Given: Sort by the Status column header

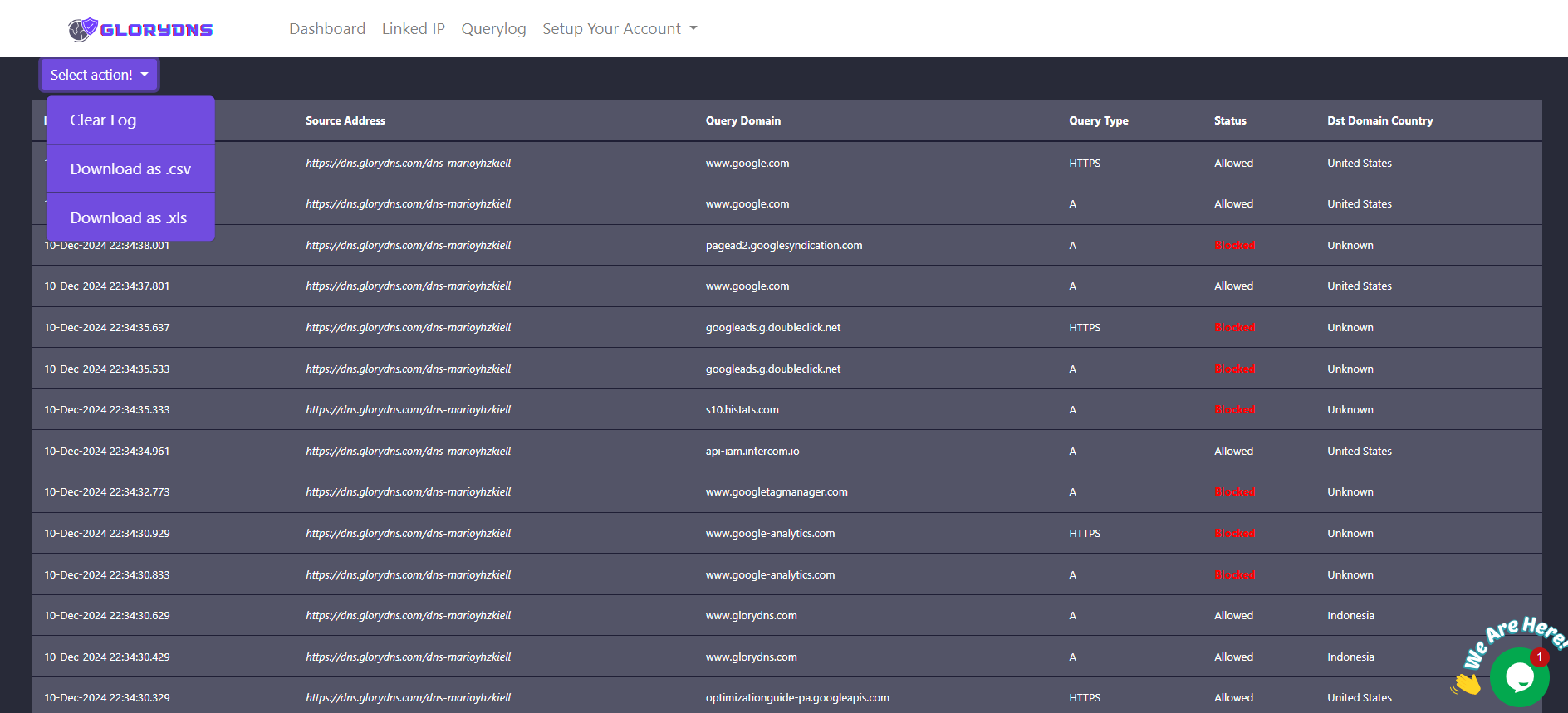Looking at the screenshot, I should click(1230, 120).
